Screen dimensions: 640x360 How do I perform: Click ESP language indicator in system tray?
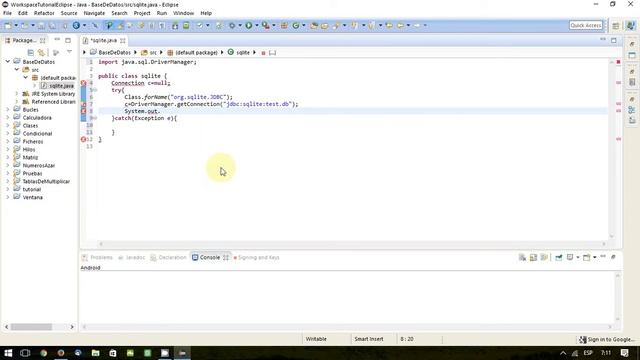click(588, 353)
